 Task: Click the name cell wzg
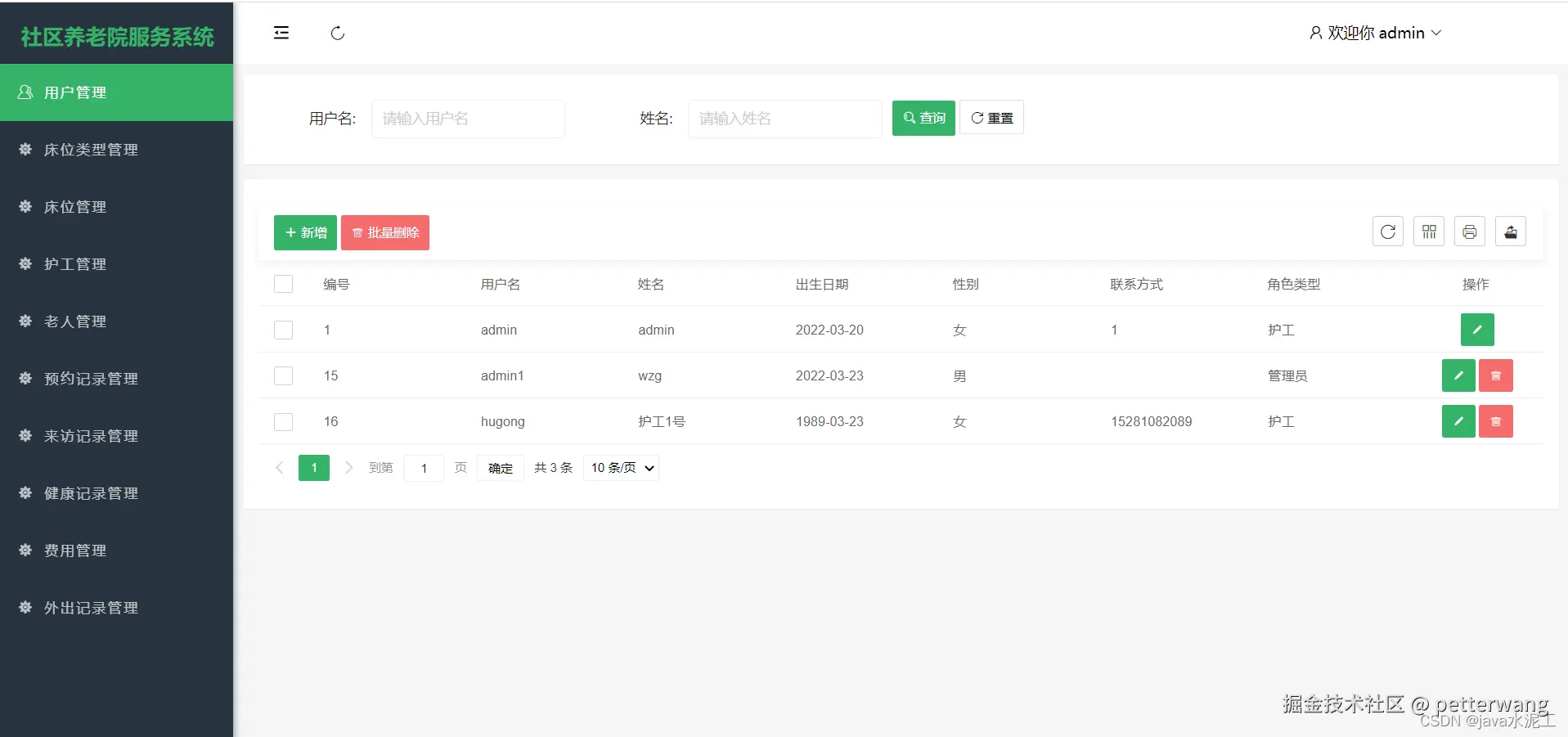650,375
